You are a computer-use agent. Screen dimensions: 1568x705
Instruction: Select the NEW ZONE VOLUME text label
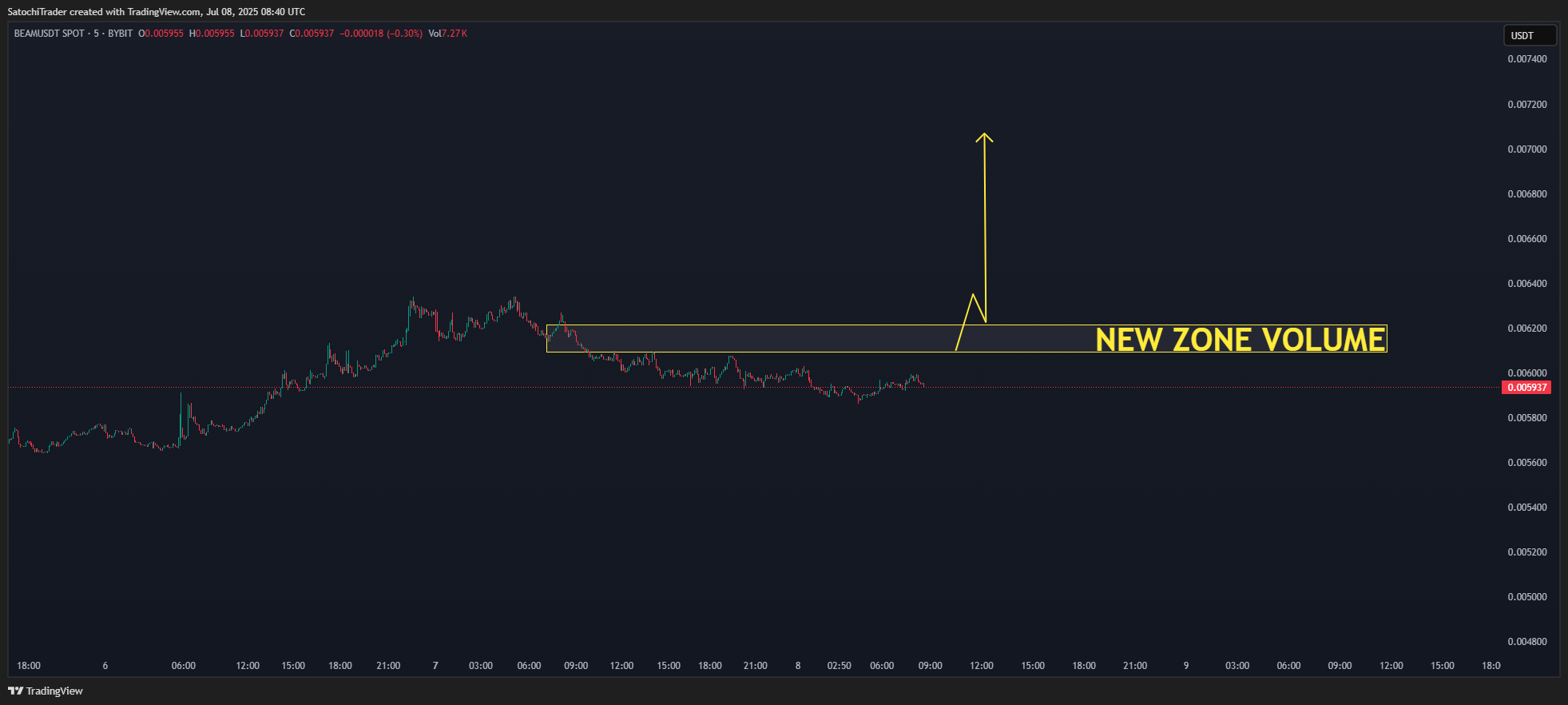tap(1241, 340)
